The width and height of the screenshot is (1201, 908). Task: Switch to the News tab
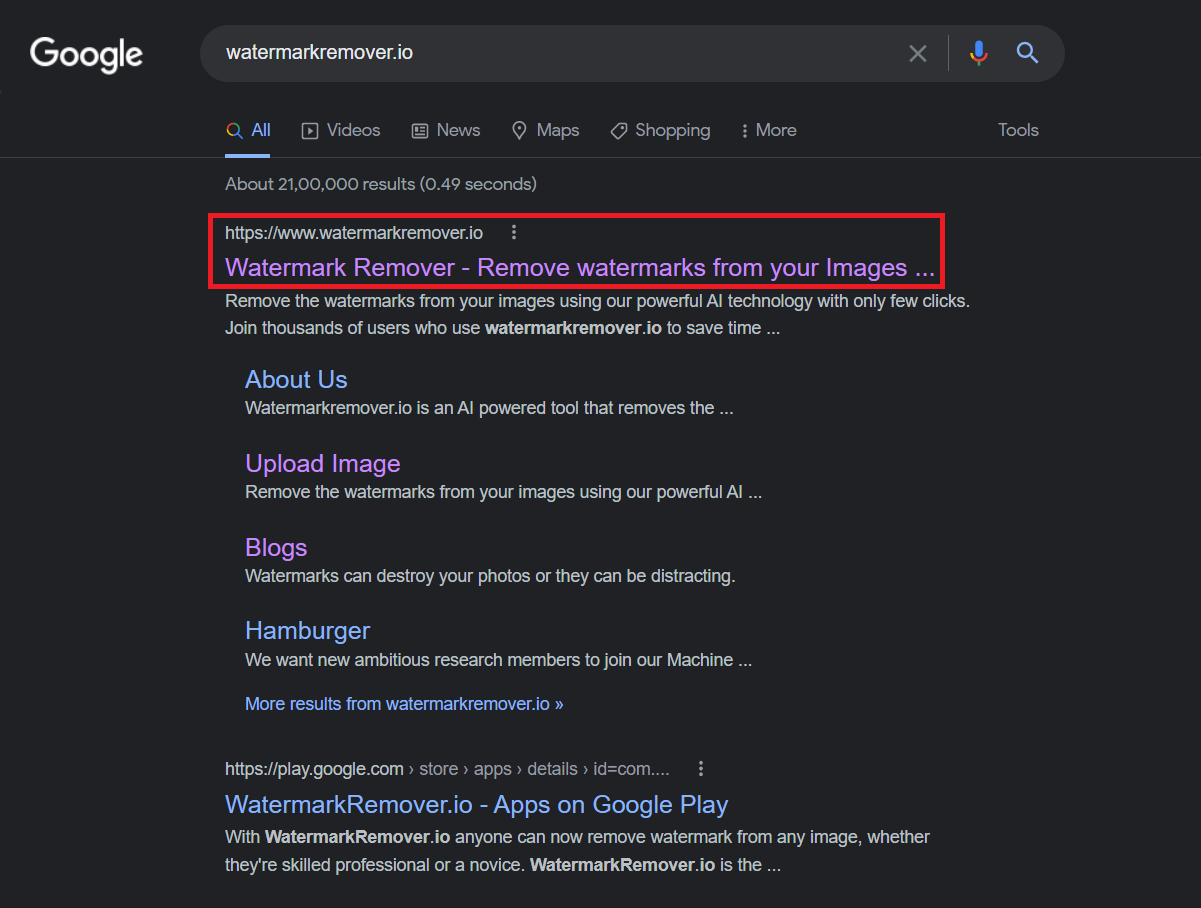(x=446, y=130)
